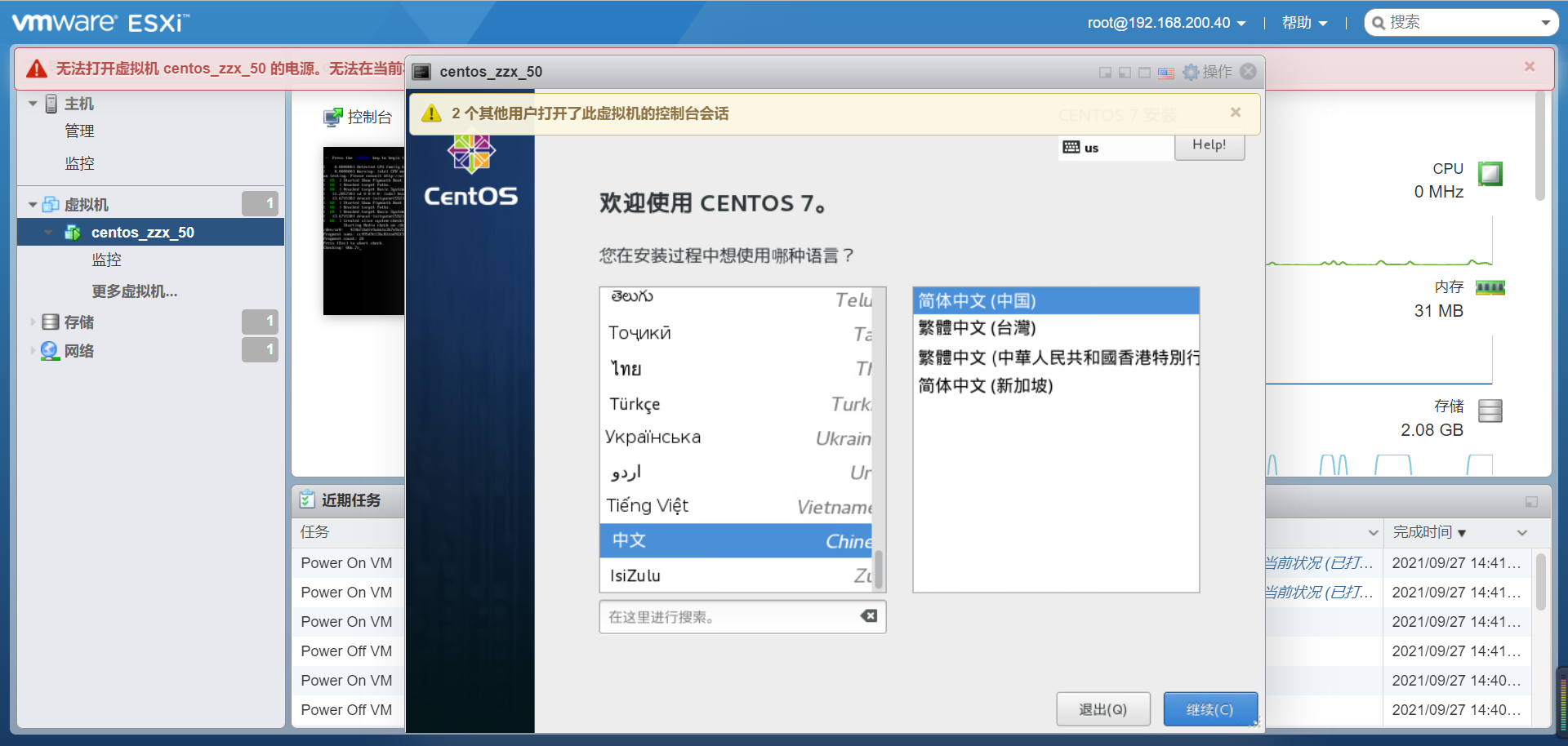Image resolution: width=1568 pixels, height=746 pixels.
Task: Select IsiZulu in the language list
Action: click(736, 575)
